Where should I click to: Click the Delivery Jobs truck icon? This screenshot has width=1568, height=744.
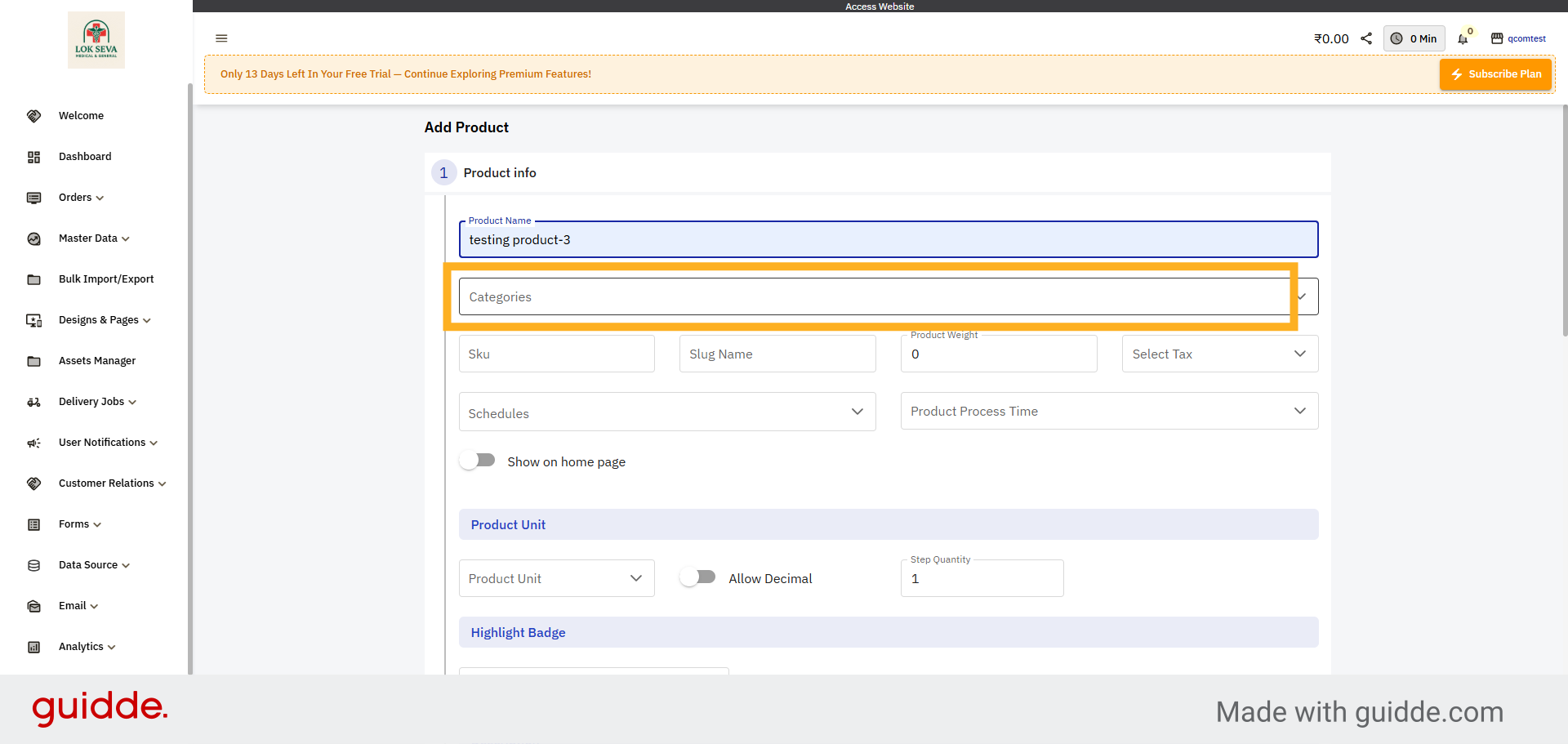point(33,402)
